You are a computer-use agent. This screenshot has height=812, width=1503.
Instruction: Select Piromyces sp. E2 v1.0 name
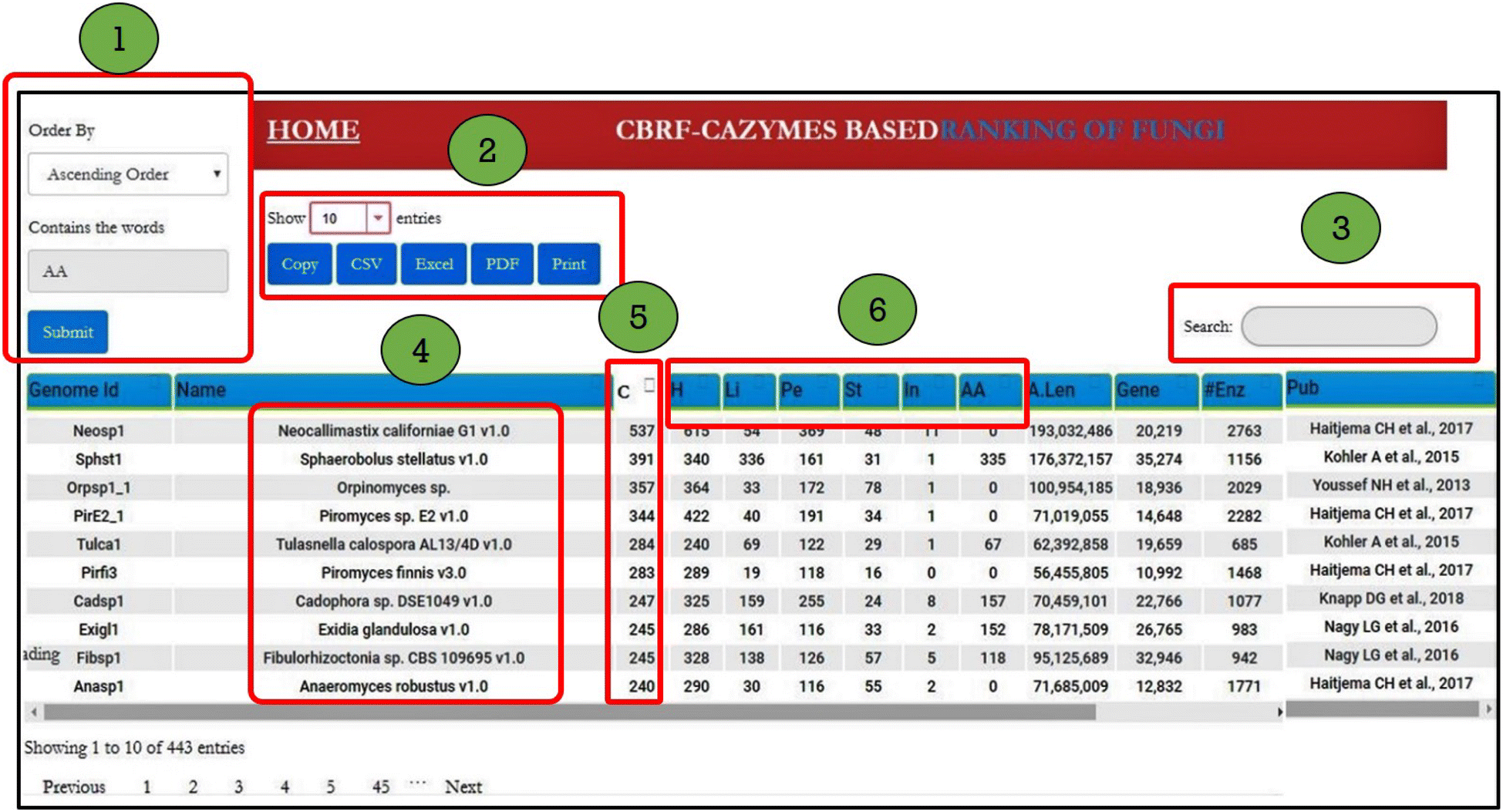[393, 516]
